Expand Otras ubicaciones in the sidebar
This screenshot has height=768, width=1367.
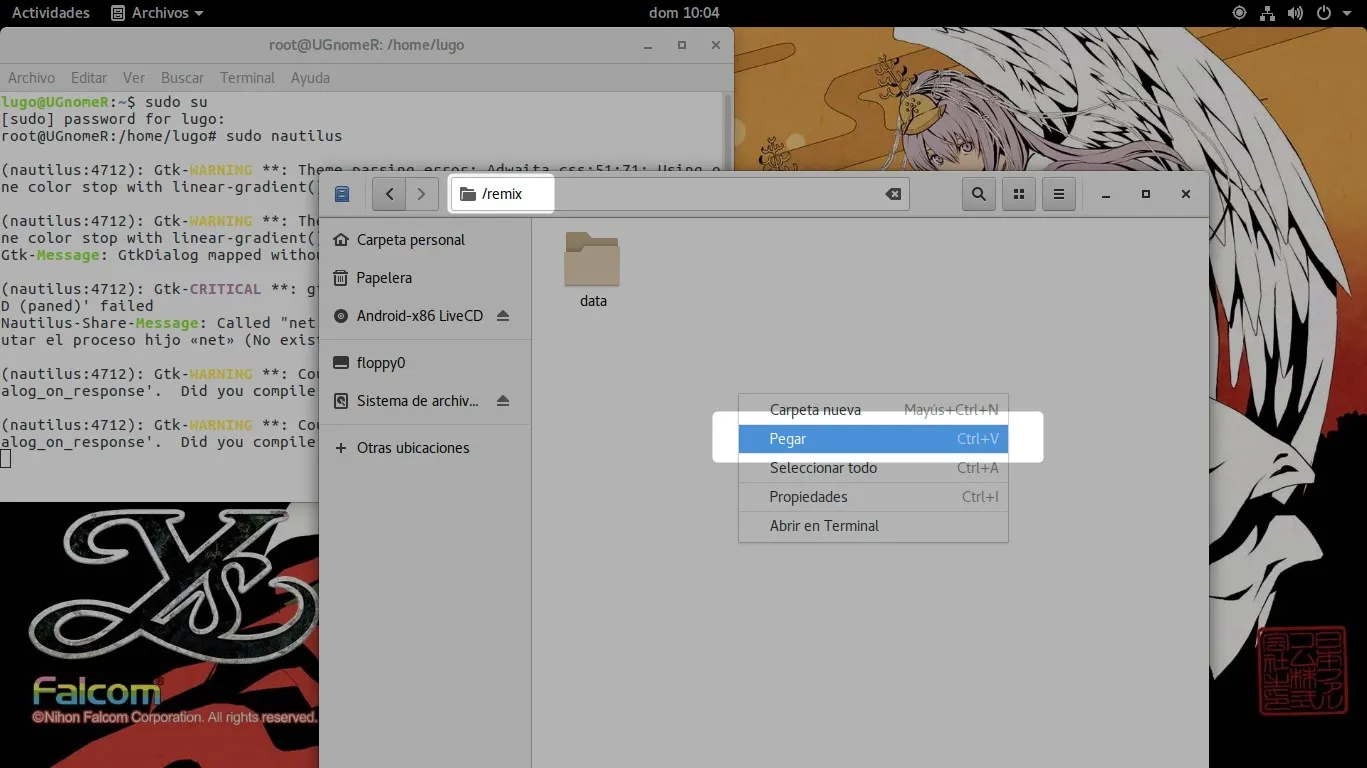point(413,447)
